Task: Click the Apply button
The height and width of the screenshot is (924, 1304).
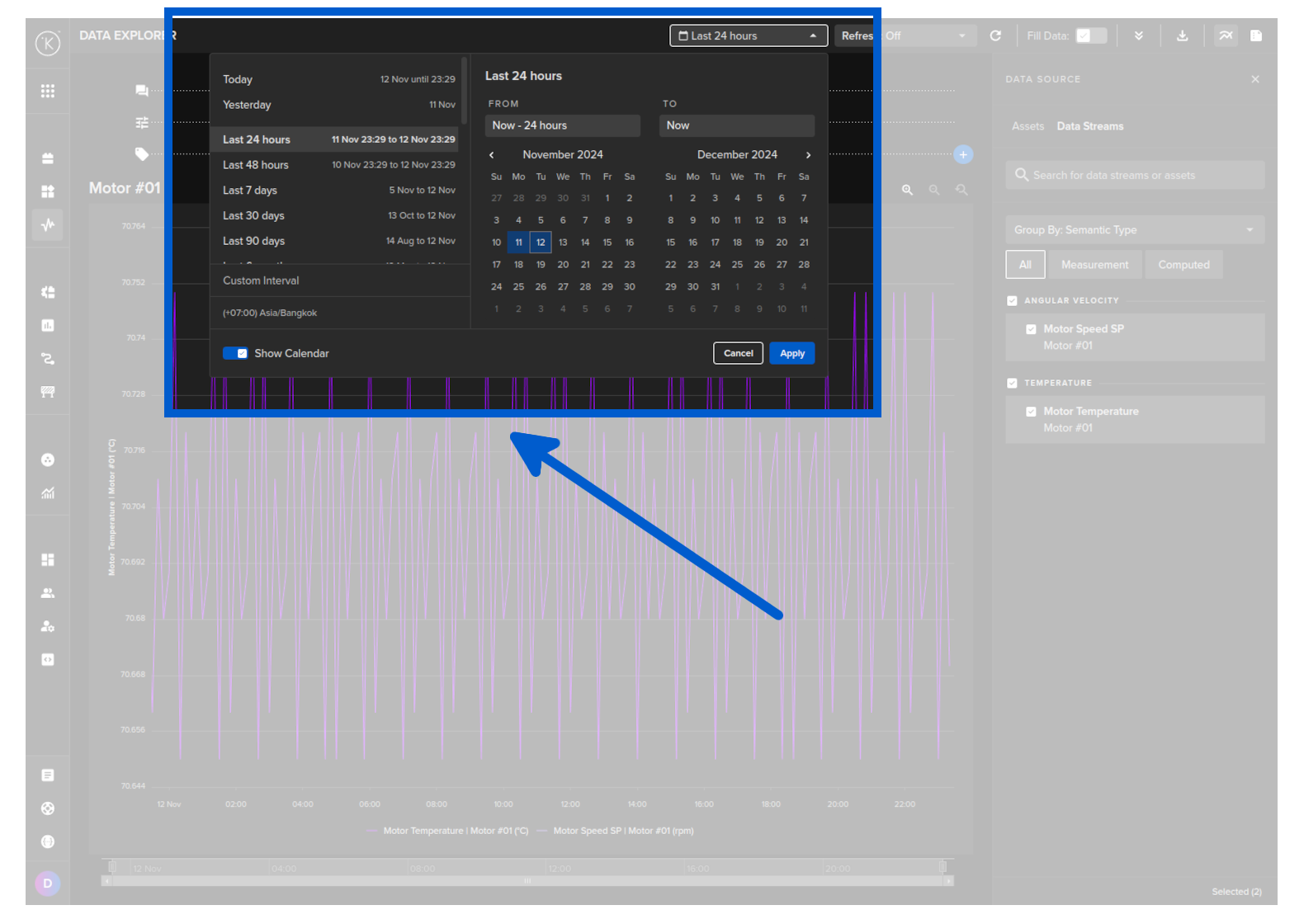Action: (791, 353)
